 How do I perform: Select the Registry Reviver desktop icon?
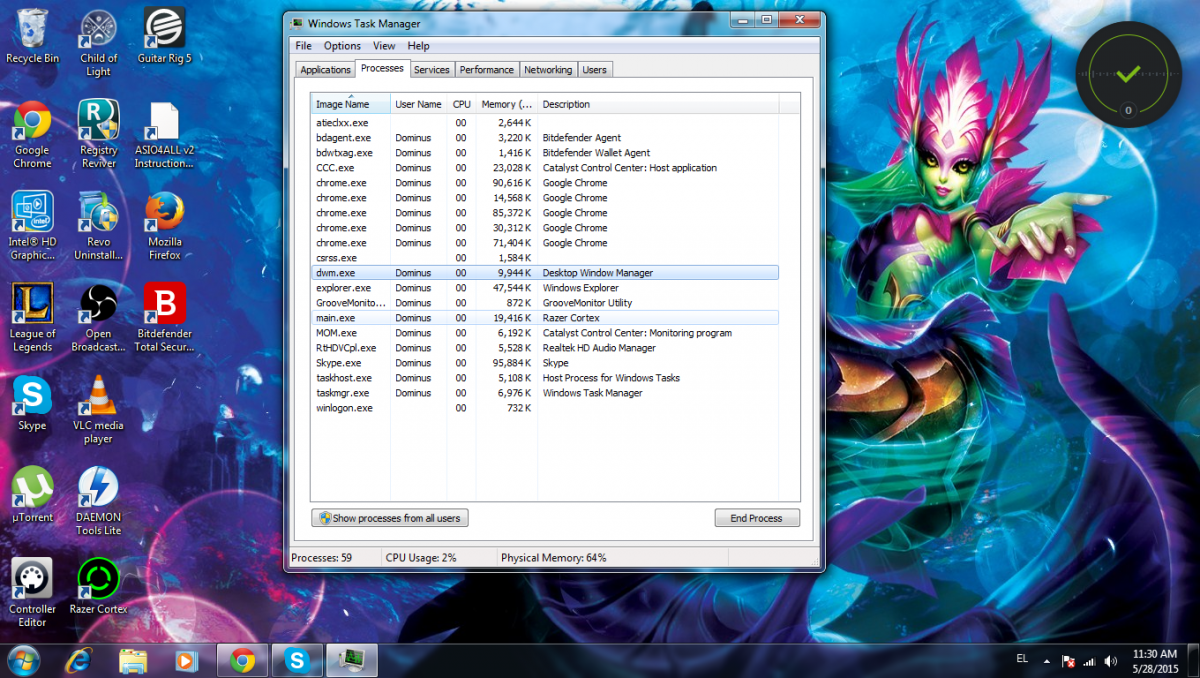(98, 134)
